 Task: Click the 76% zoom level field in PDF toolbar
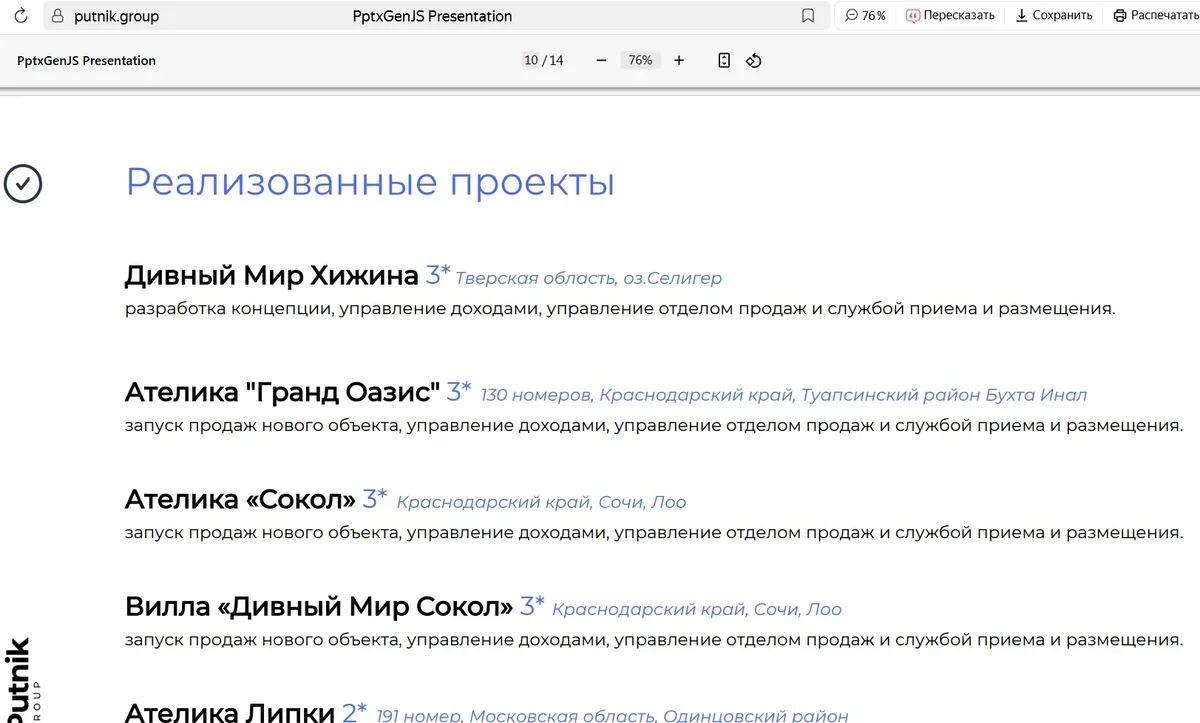point(640,61)
